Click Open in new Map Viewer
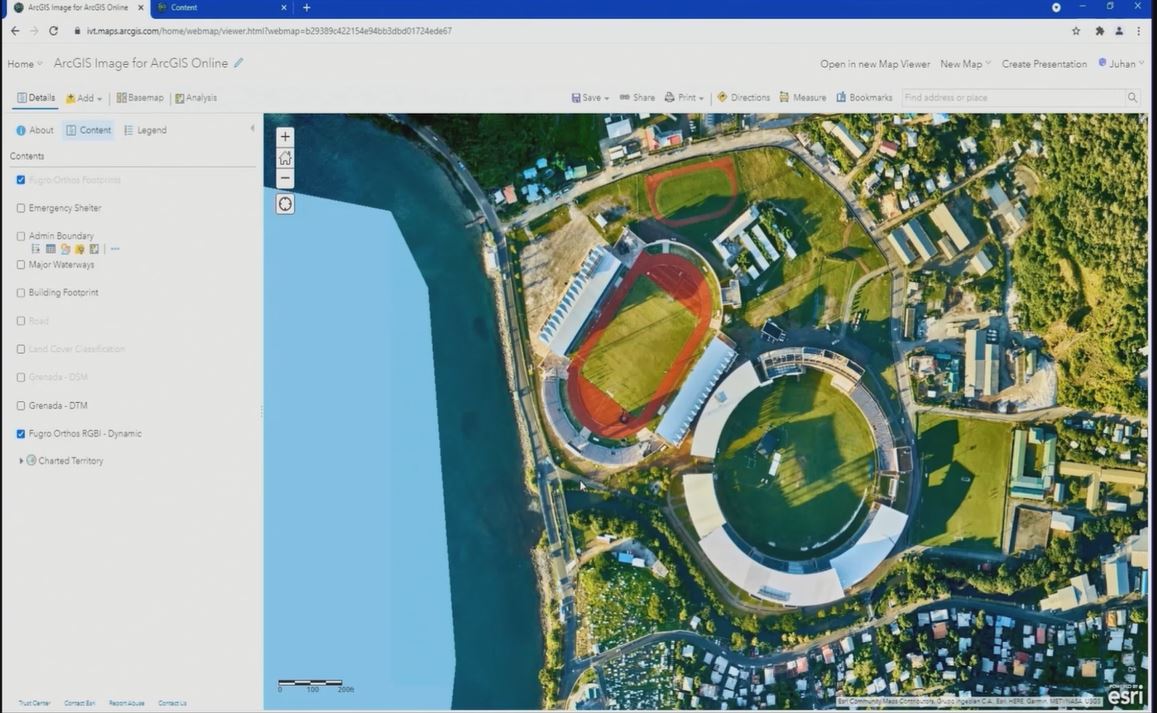 [874, 64]
